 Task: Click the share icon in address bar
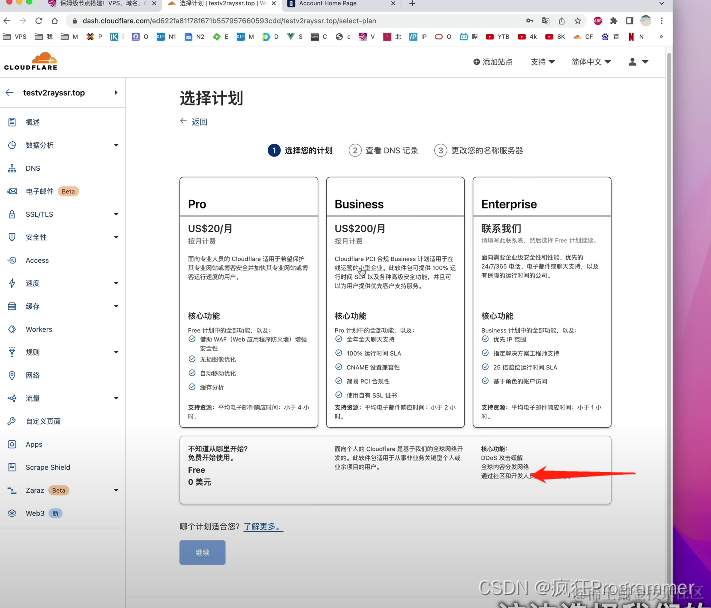coord(561,21)
